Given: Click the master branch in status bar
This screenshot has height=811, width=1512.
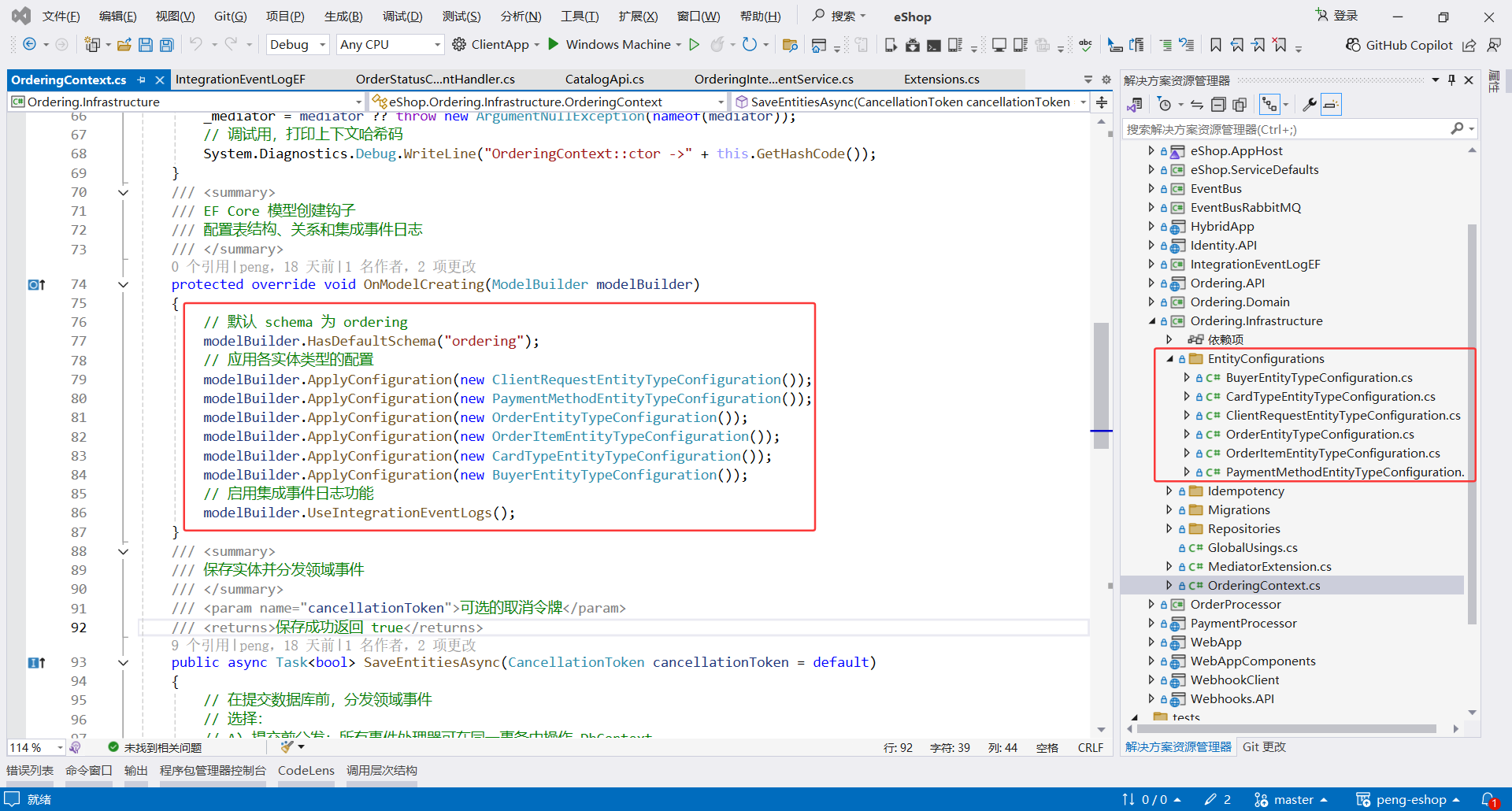Looking at the screenshot, I should pos(1291,800).
